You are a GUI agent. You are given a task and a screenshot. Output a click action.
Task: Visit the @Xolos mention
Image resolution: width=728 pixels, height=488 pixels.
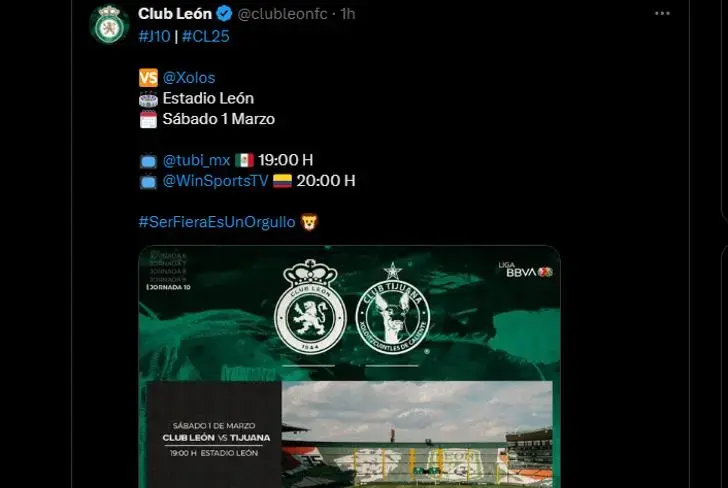tap(189, 78)
